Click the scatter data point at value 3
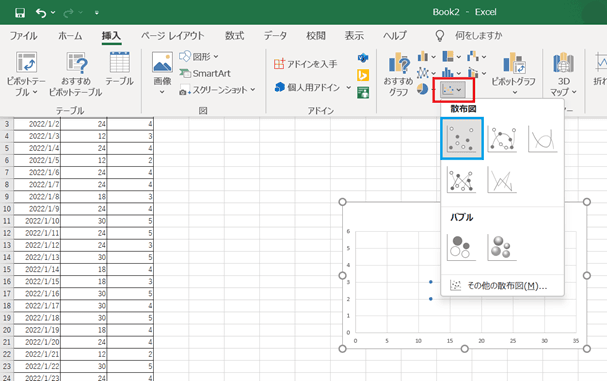Viewport: 607px width, 381px height. [431, 282]
